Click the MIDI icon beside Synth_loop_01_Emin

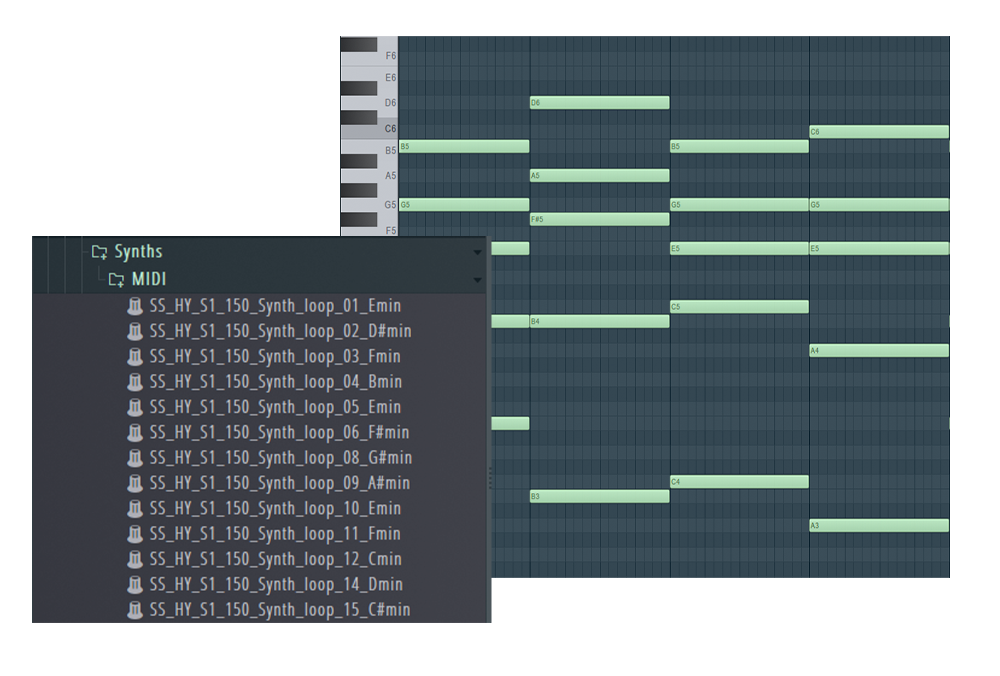(x=135, y=306)
